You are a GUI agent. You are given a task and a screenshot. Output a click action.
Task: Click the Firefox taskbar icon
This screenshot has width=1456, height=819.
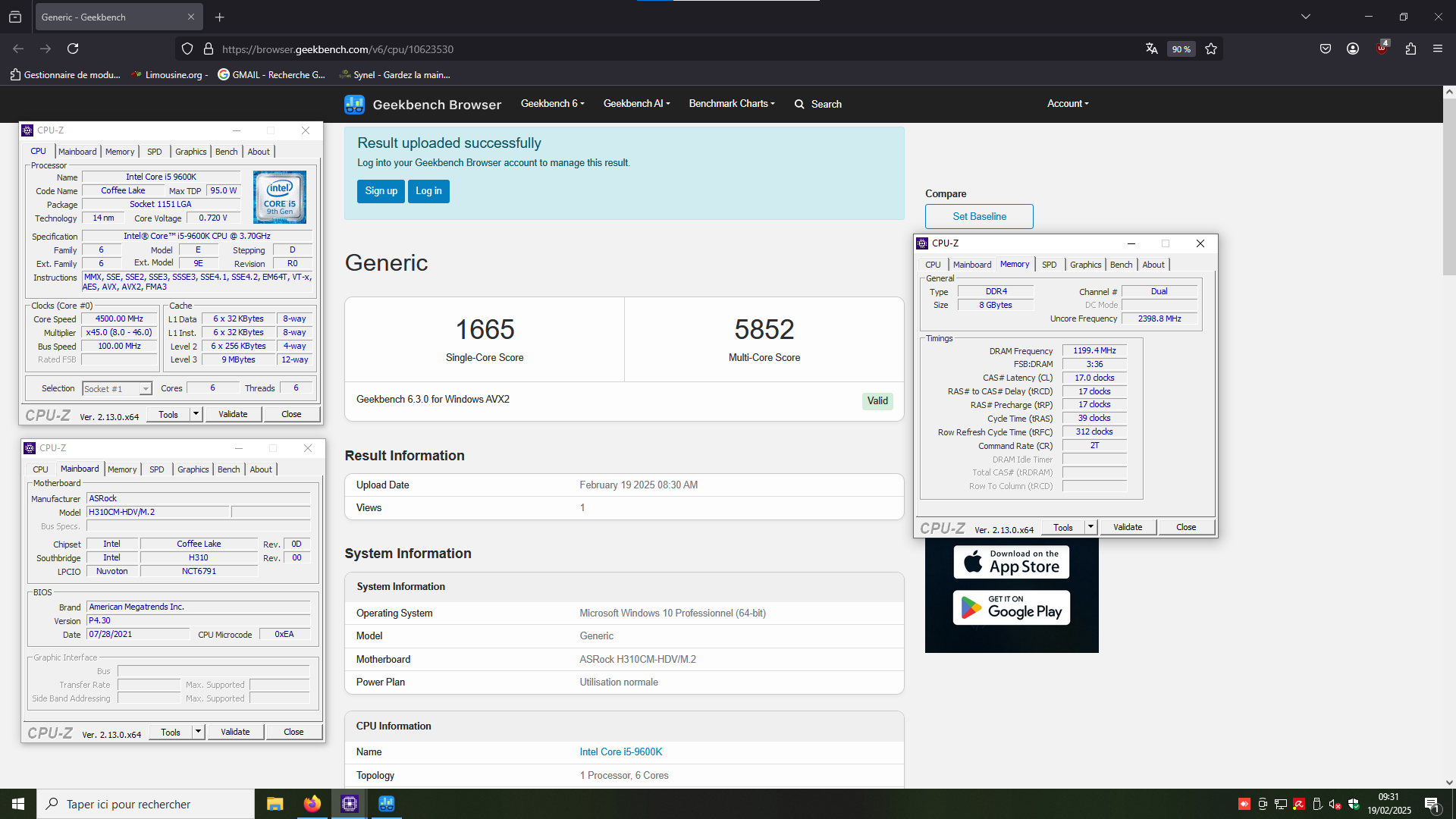[x=312, y=804]
